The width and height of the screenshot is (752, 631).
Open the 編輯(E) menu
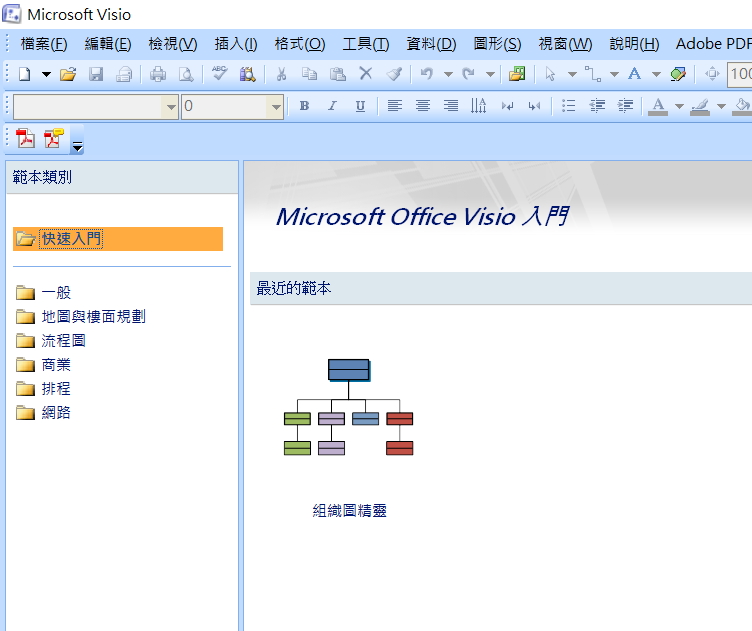(108, 44)
